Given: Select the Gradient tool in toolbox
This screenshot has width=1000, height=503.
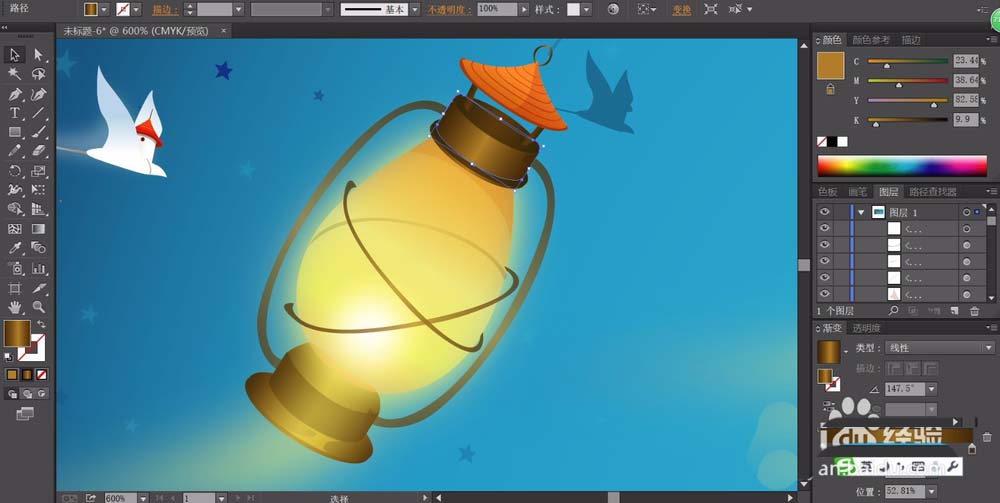Looking at the screenshot, I should (38, 229).
